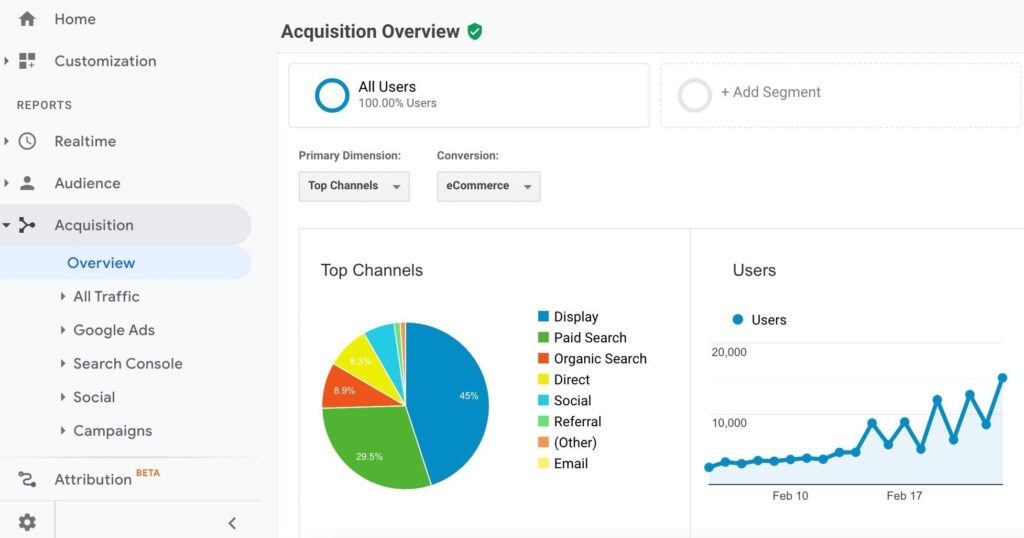Expand the Search Console submenu
This screenshot has width=1024, height=538.
click(x=126, y=364)
